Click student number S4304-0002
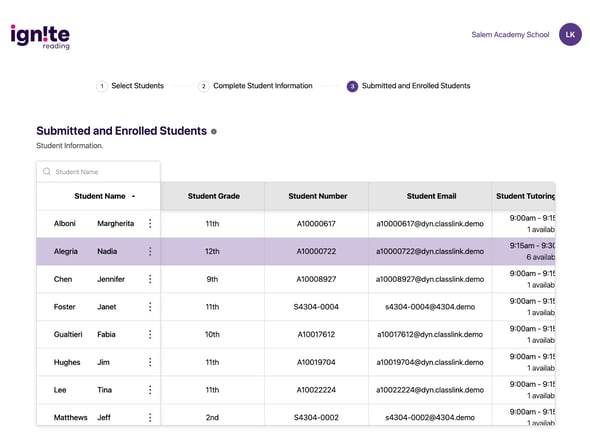The width and height of the screenshot is (590, 437). pyautogui.click(x=316, y=417)
